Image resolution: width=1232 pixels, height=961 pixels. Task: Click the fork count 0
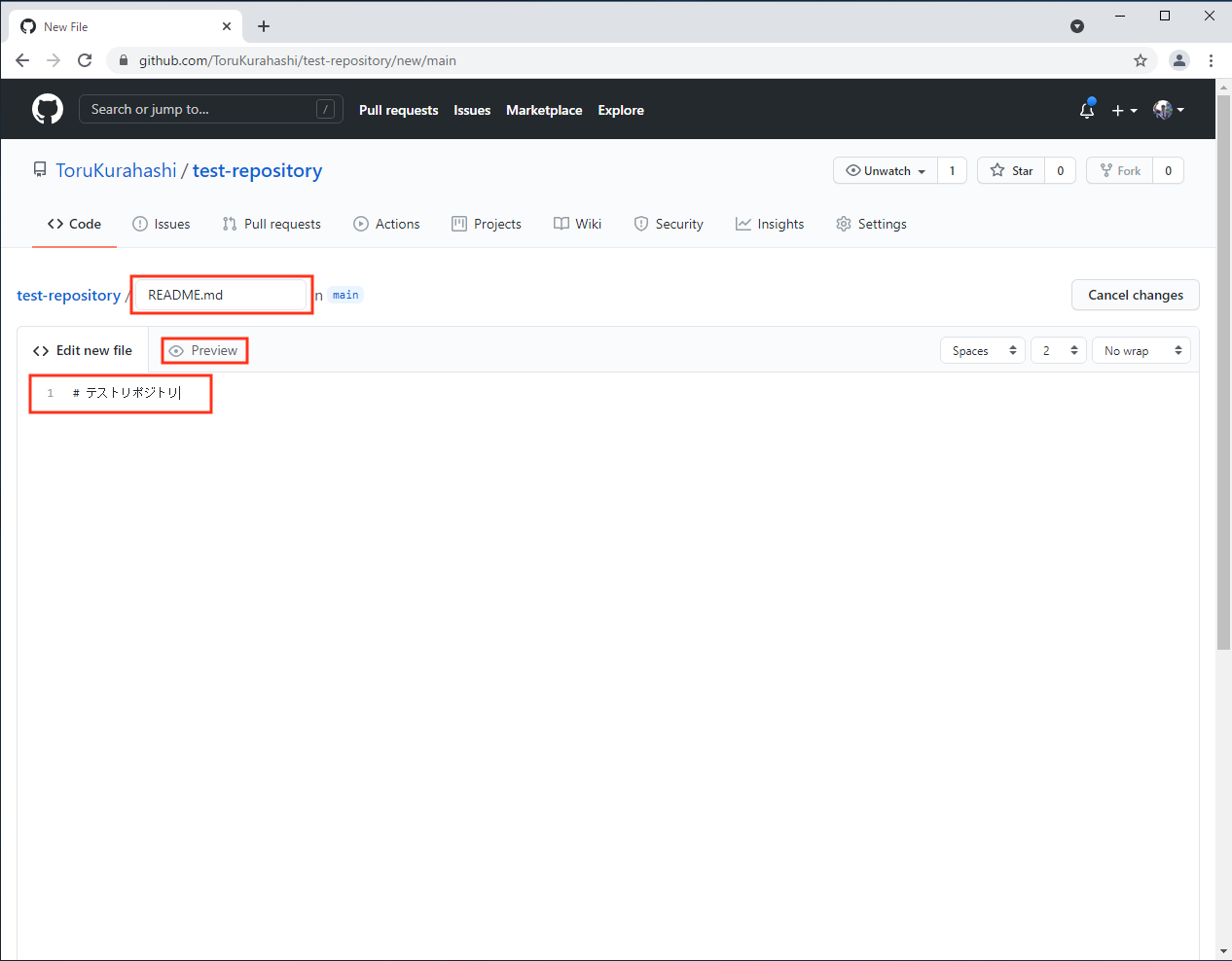pyautogui.click(x=1169, y=170)
